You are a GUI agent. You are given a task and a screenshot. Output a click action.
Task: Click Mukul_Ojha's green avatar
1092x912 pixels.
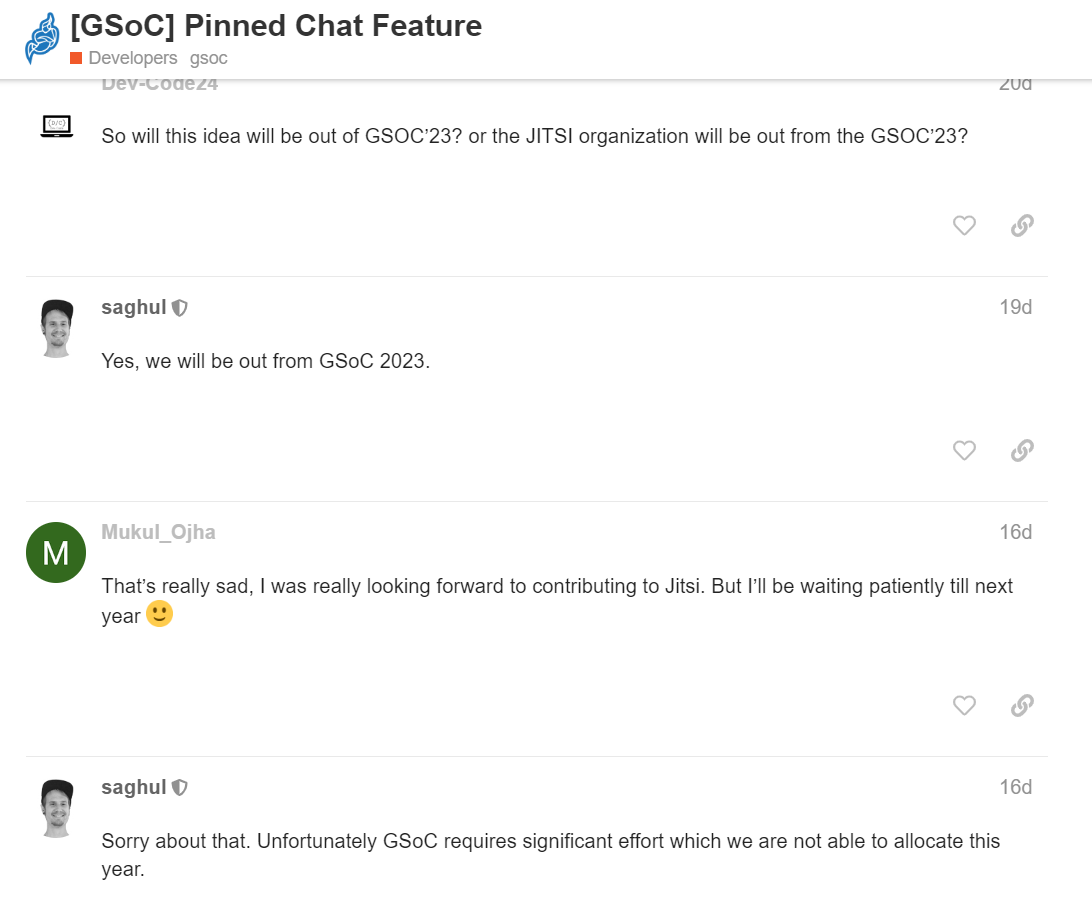56,552
